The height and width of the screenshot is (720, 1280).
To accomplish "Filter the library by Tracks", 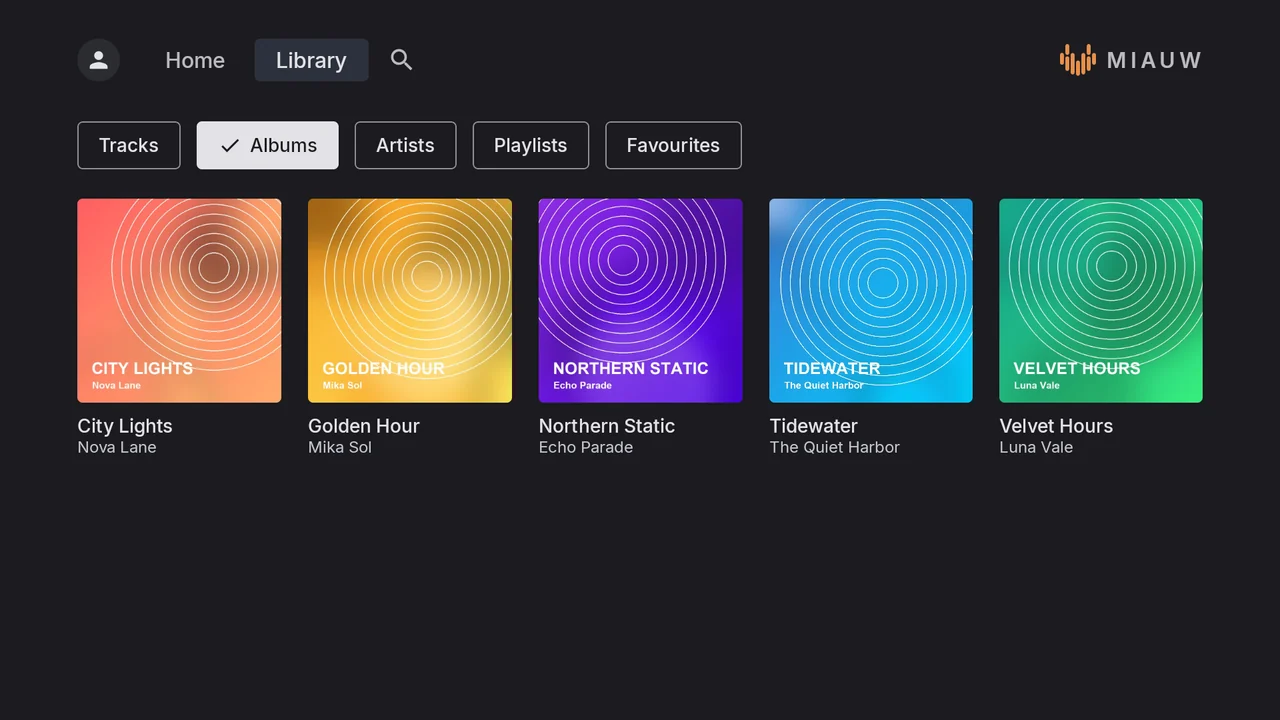I will point(129,145).
